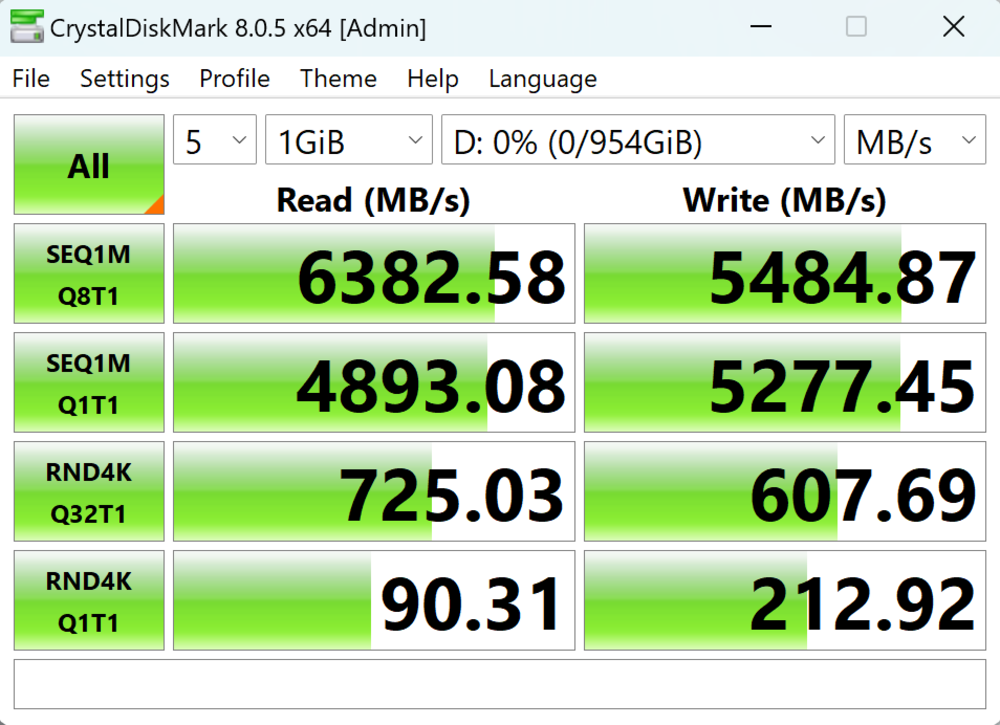The width and height of the screenshot is (1000, 725).
Task: Start the SEQ1M Q8T1 test
Action: tap(89, 274)
